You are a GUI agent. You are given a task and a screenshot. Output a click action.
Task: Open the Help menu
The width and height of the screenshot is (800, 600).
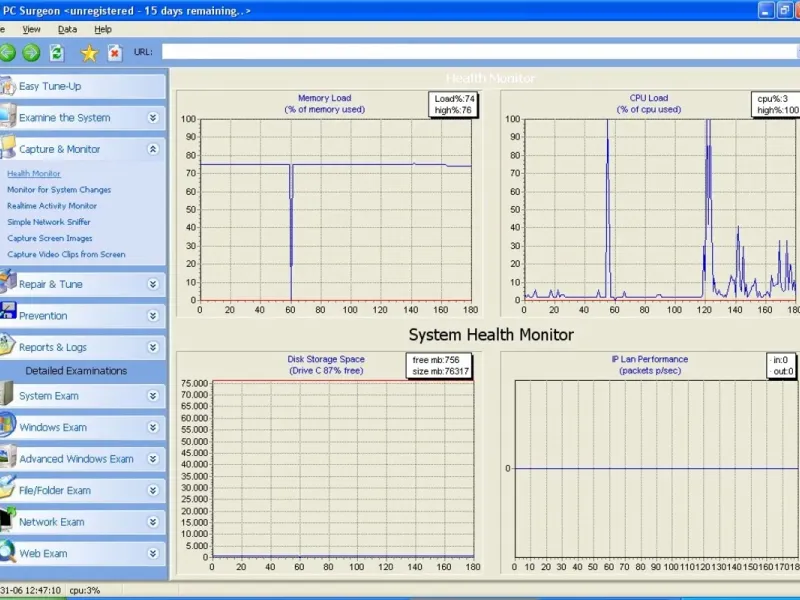(x=103, y=29)
